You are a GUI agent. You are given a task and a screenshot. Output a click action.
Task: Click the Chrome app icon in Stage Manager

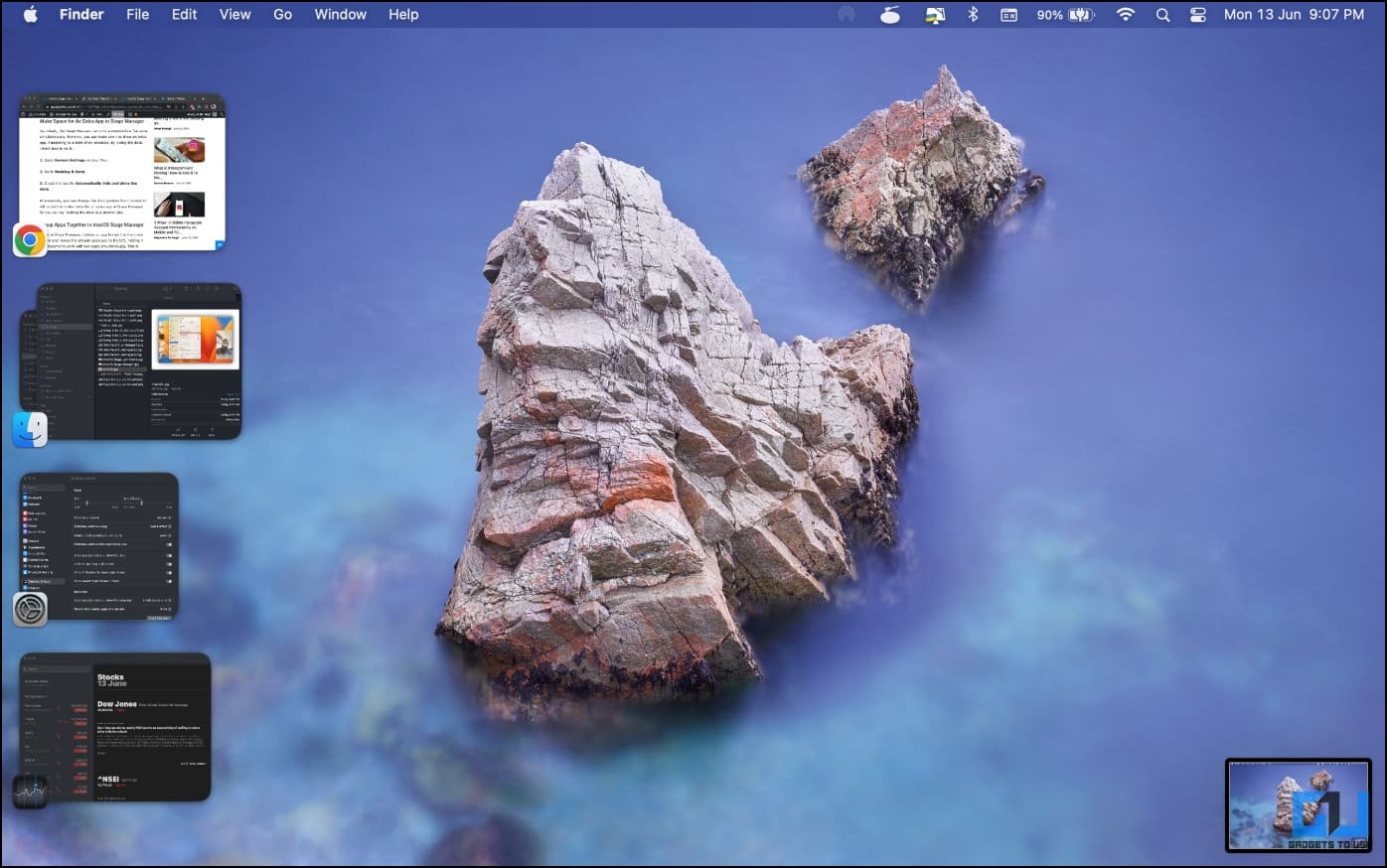(30, 239)
